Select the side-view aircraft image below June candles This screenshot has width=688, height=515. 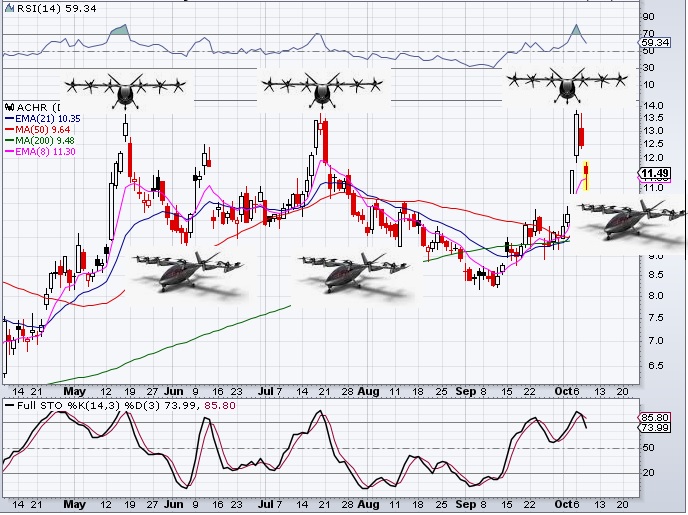(189, 277)
